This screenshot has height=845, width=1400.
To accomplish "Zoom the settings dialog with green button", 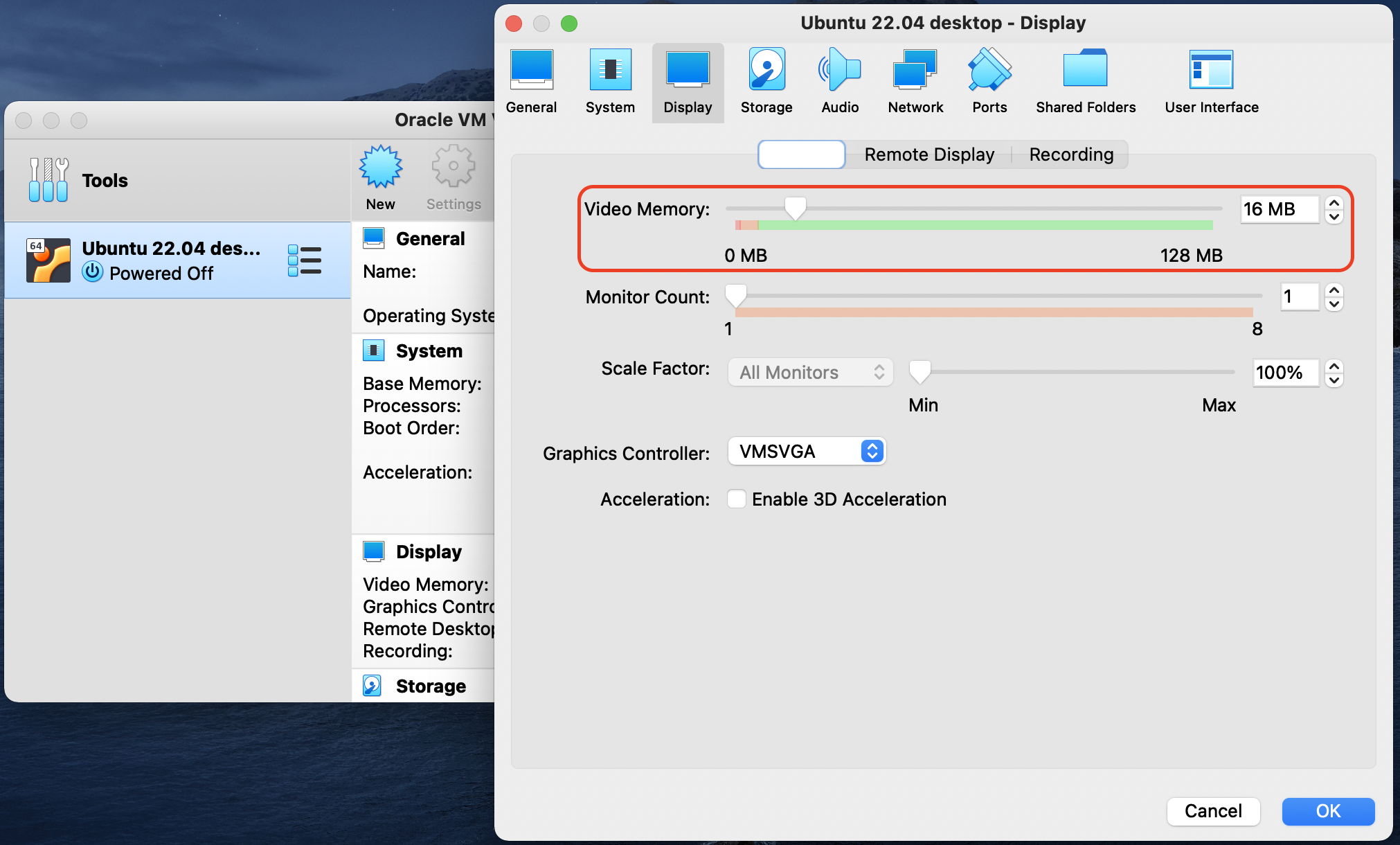I will click(x=568, y=23).
